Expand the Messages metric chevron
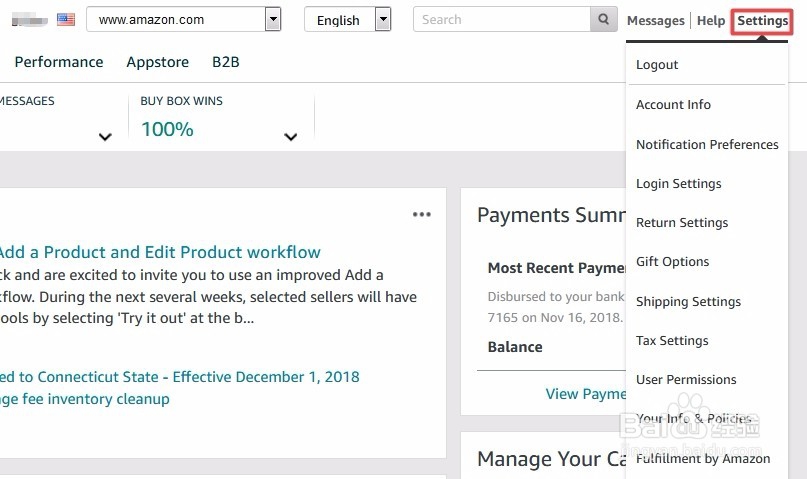 (x=105, y=137)
